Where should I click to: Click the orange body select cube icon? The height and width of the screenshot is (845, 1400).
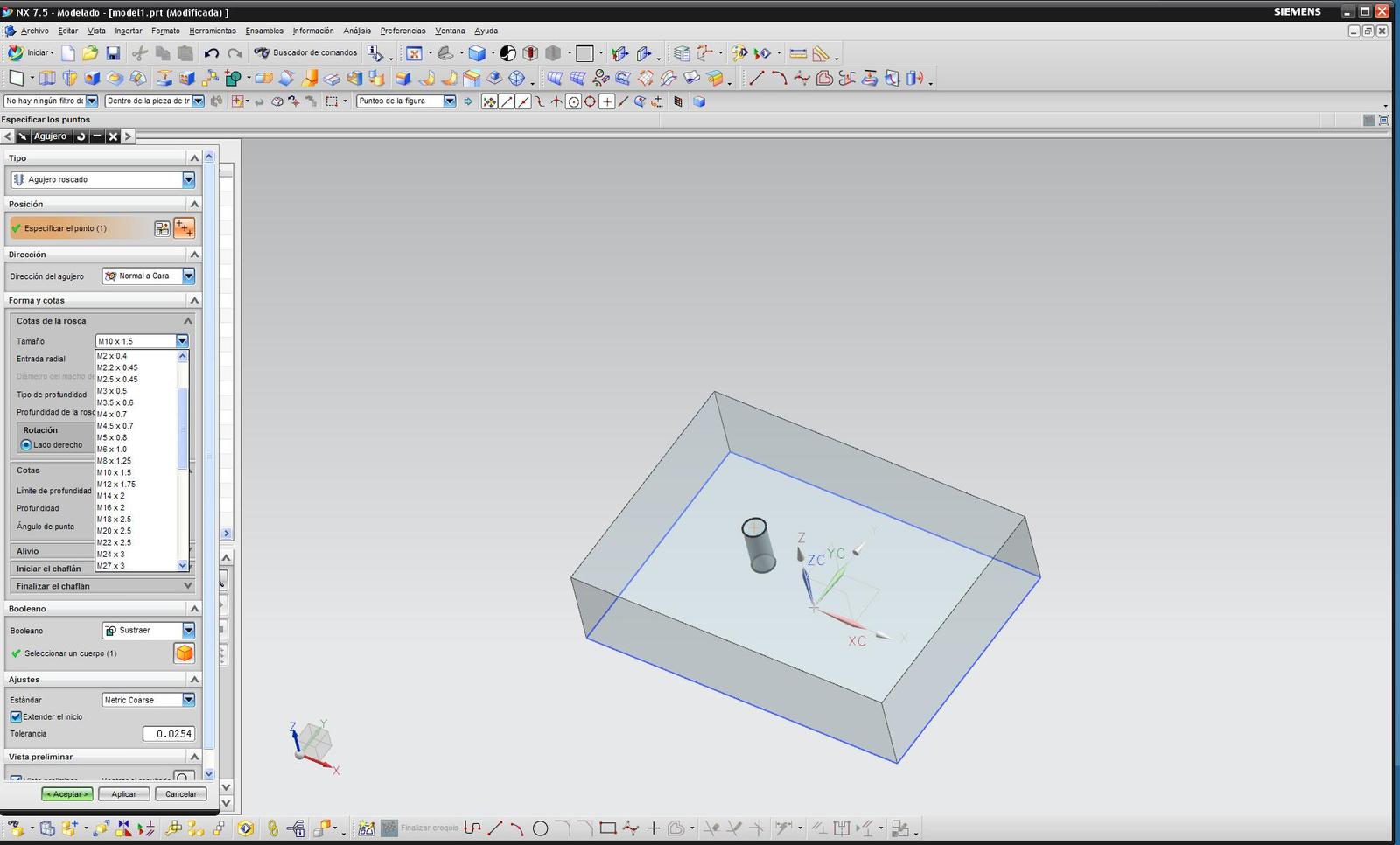click(184, 653)
